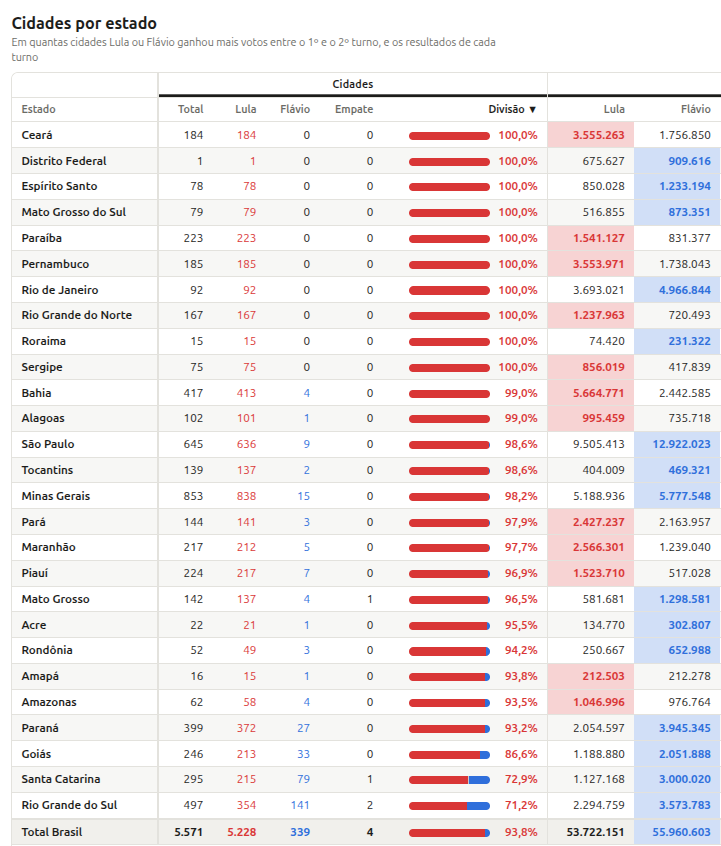721x846 pixels.
Task: Click Lula vote count 3.555.263
Action: 598,135
